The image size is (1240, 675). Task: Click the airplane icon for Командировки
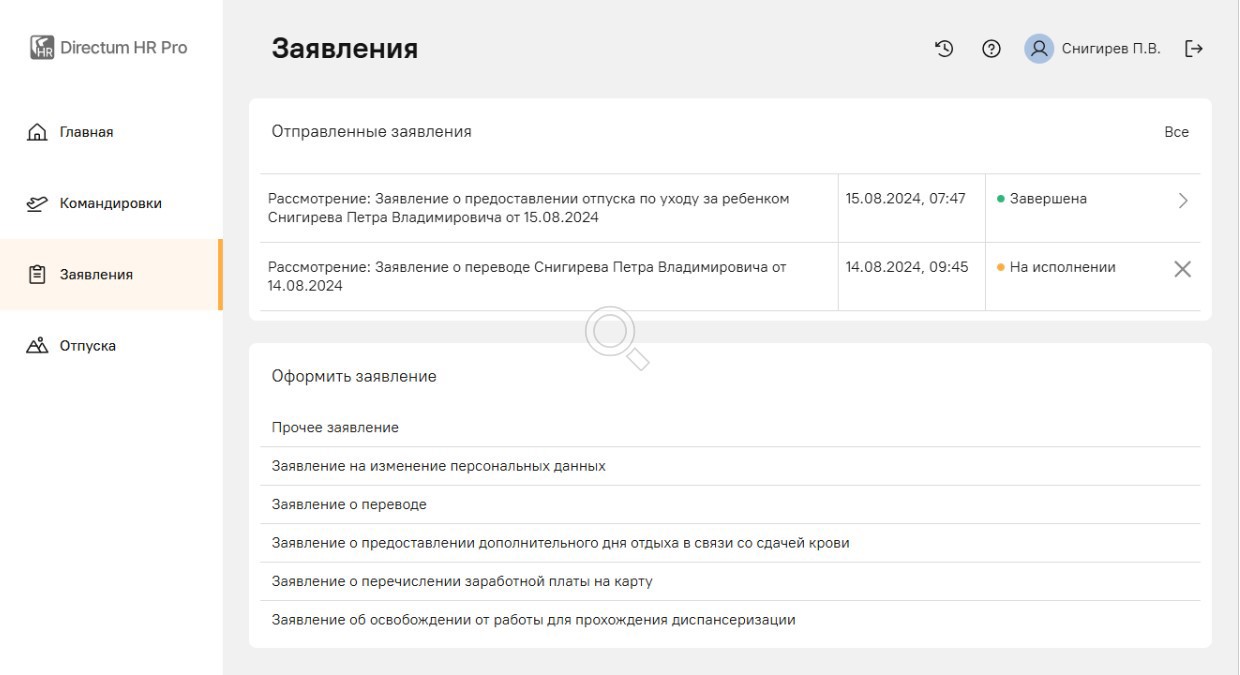(x=37, y=204)
